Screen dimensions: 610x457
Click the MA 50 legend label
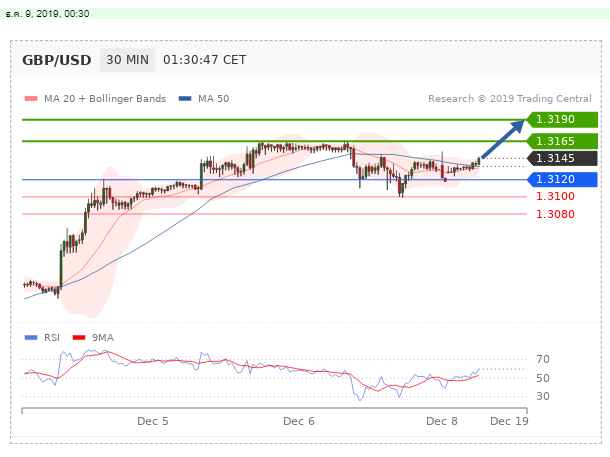214,99
